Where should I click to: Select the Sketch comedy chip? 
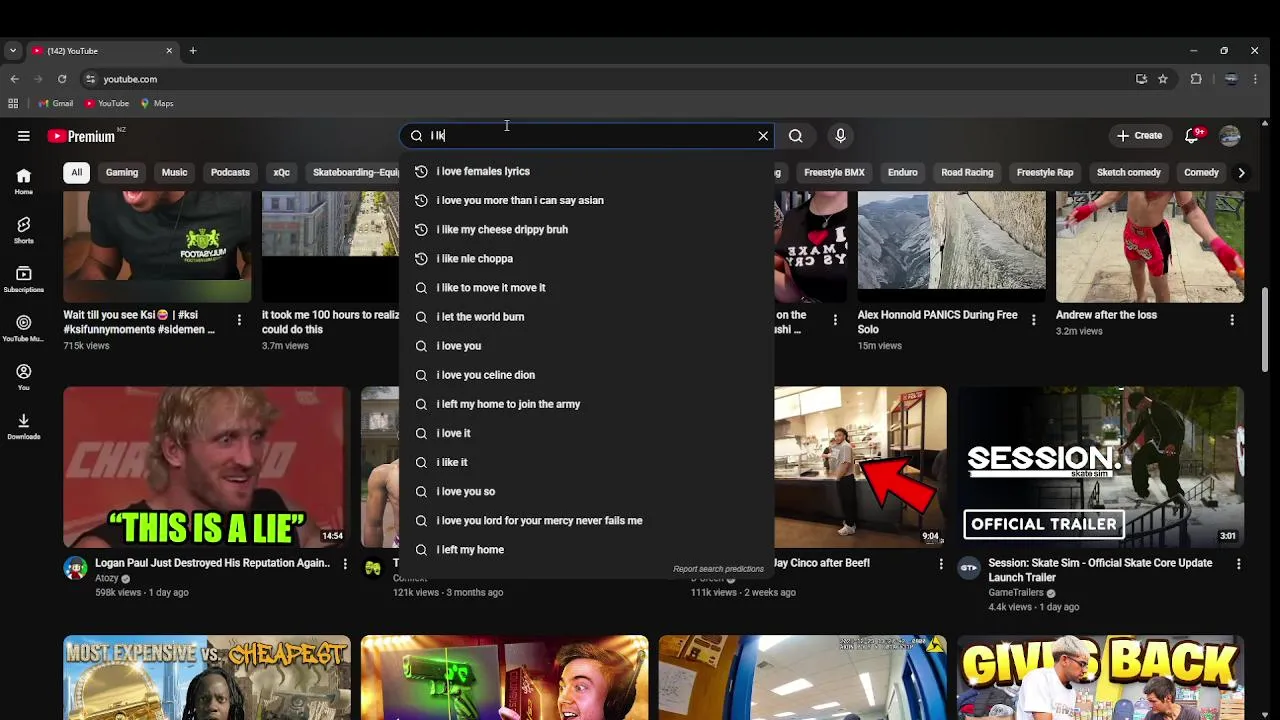1128,172
